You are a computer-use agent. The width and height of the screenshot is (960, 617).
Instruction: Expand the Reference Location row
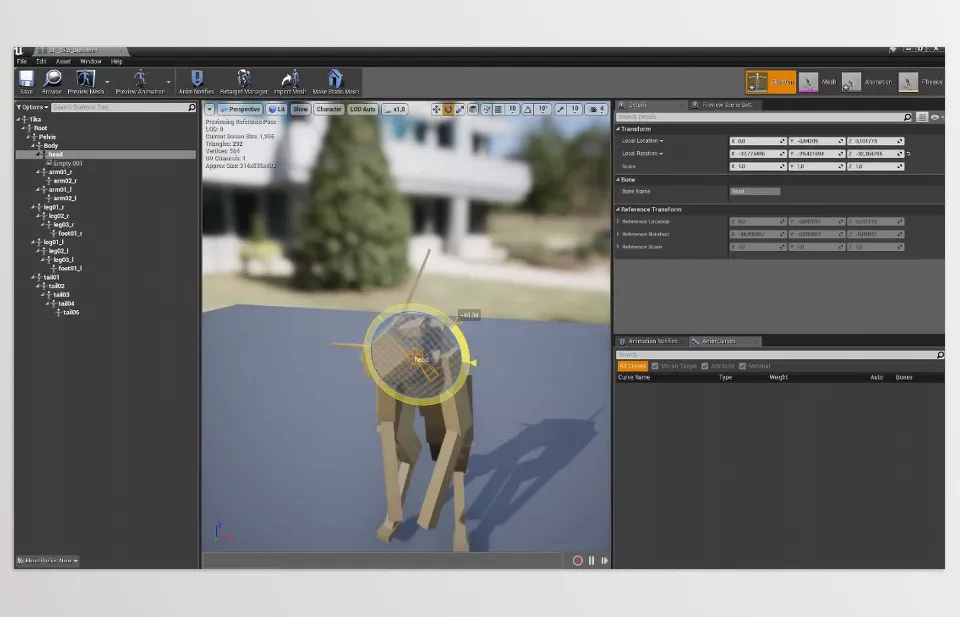point(618,222)
